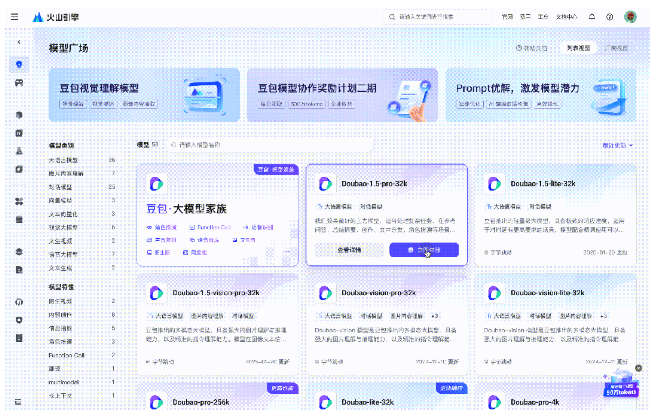Switch to the 列表视图 view tab
Image resolution: width=653 pixels, height=417 pixels.
[x=578, y=48]
